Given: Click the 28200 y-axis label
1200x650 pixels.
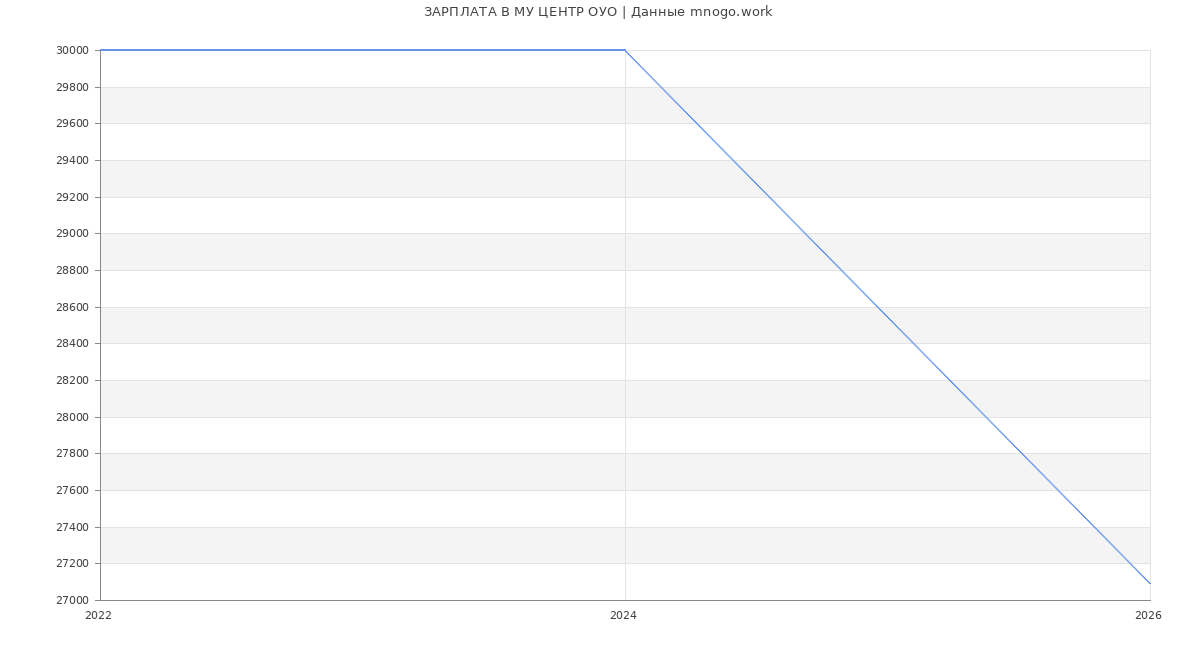Looking at the screenshot, I should [72, 381].
